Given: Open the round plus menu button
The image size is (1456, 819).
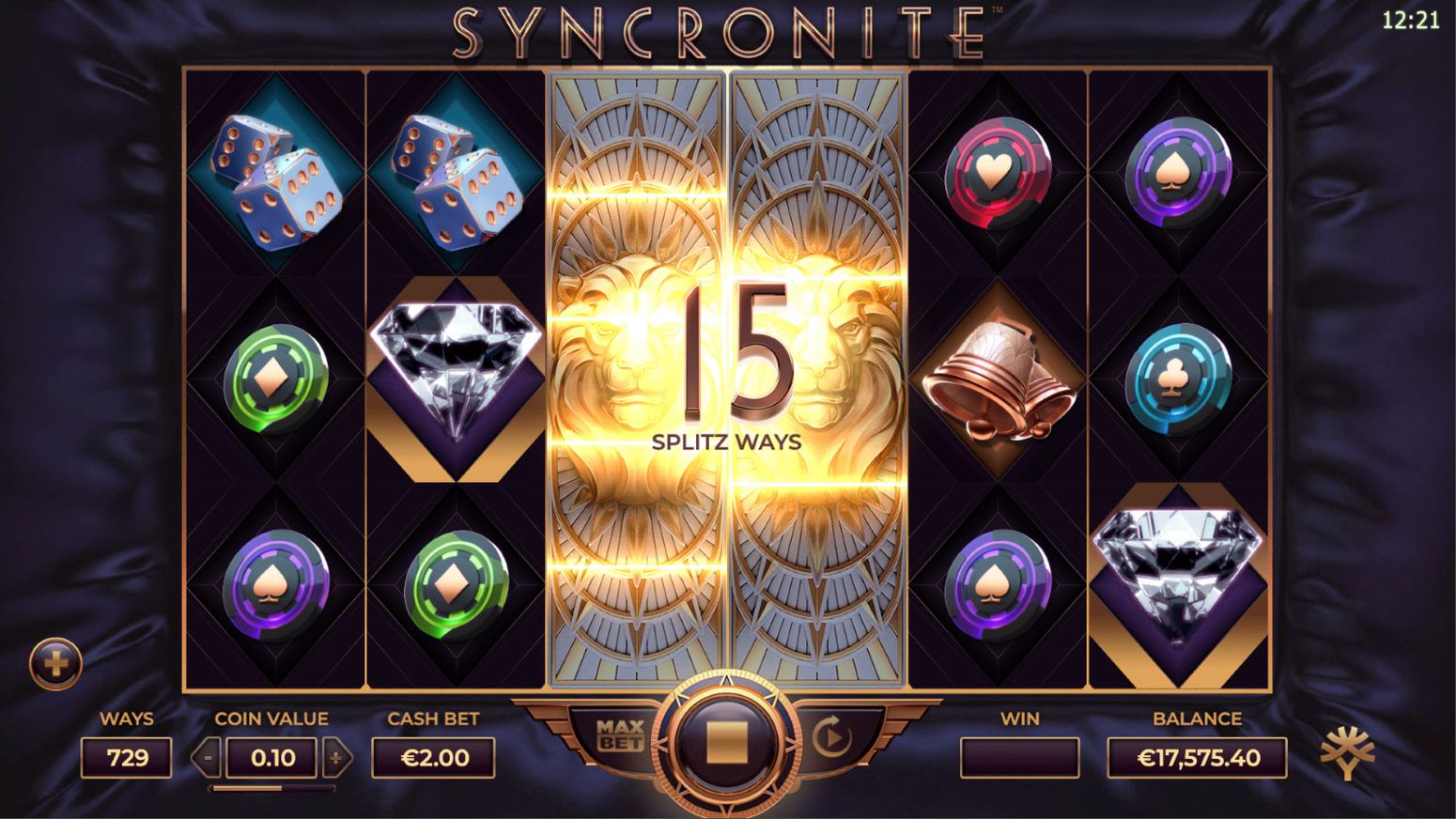Looking at the screenshot, I should click(x=55, y=664).
